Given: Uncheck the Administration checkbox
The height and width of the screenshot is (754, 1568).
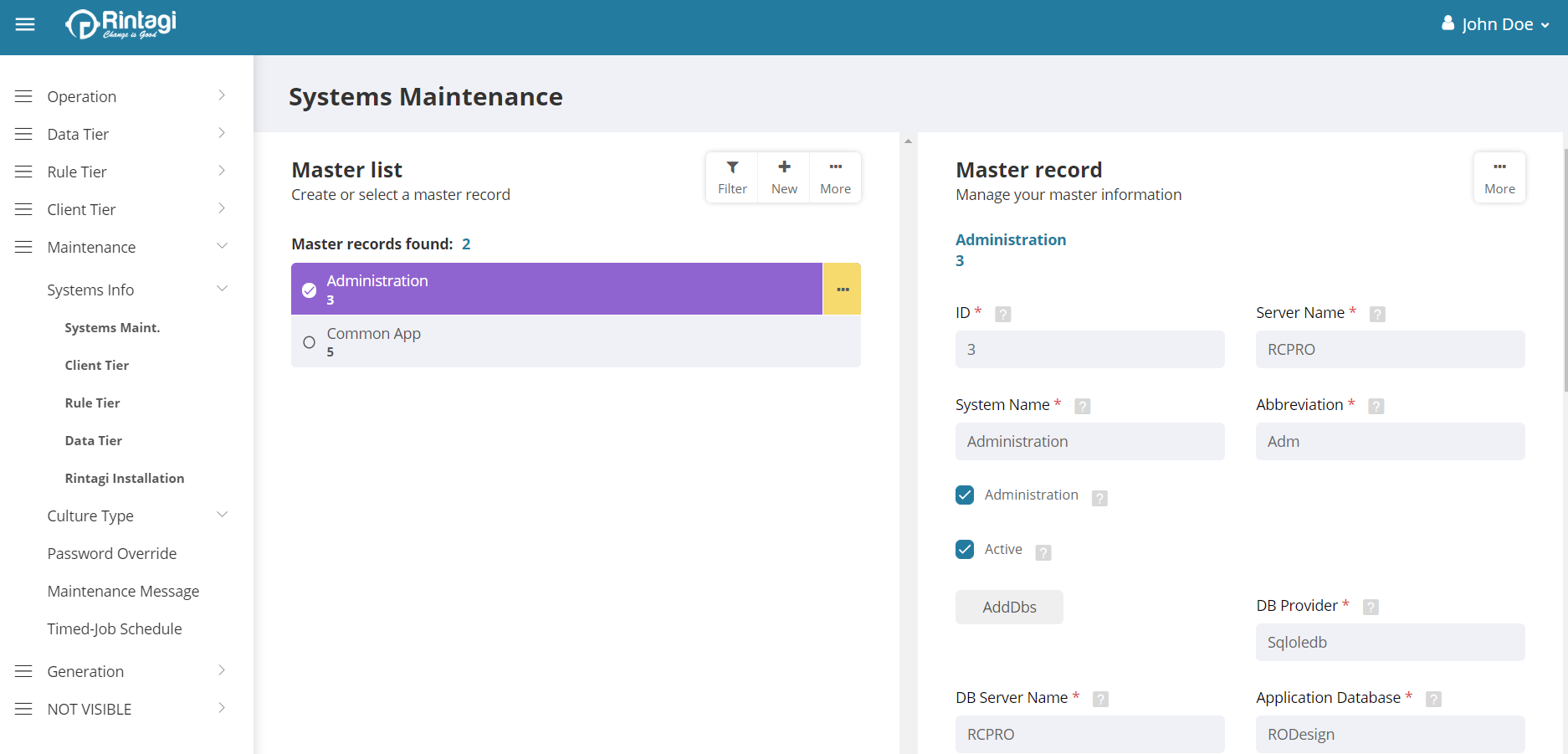Looking at the screenshot, I should coord(965,495).
